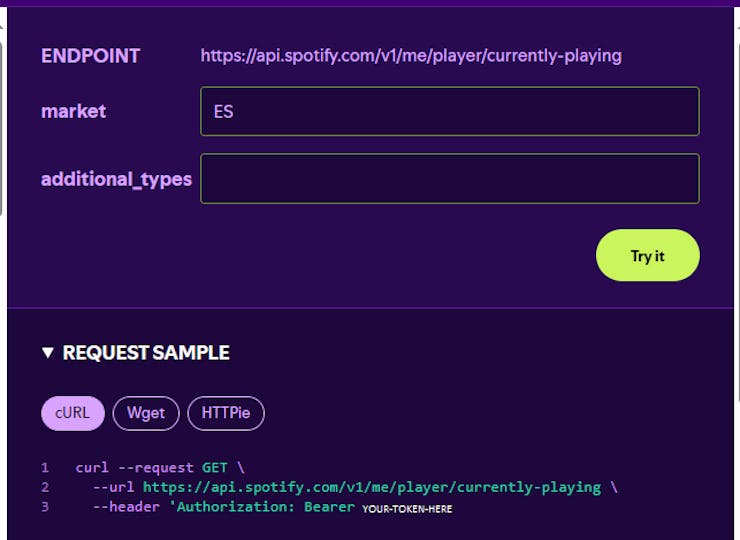Select the cURL tab
The height and width of the screenshot is (540, 740).
[73, 413]
